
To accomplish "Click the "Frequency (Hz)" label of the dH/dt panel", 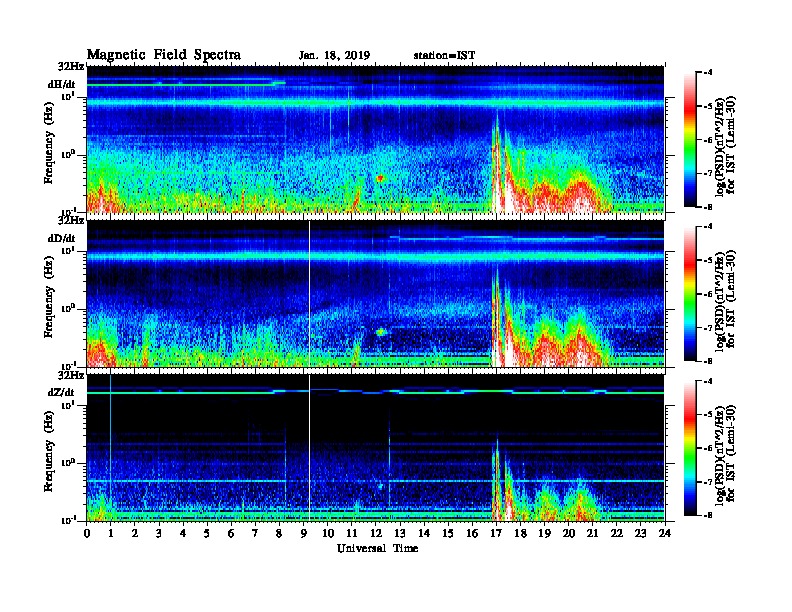I will click(x=48, y=143).
